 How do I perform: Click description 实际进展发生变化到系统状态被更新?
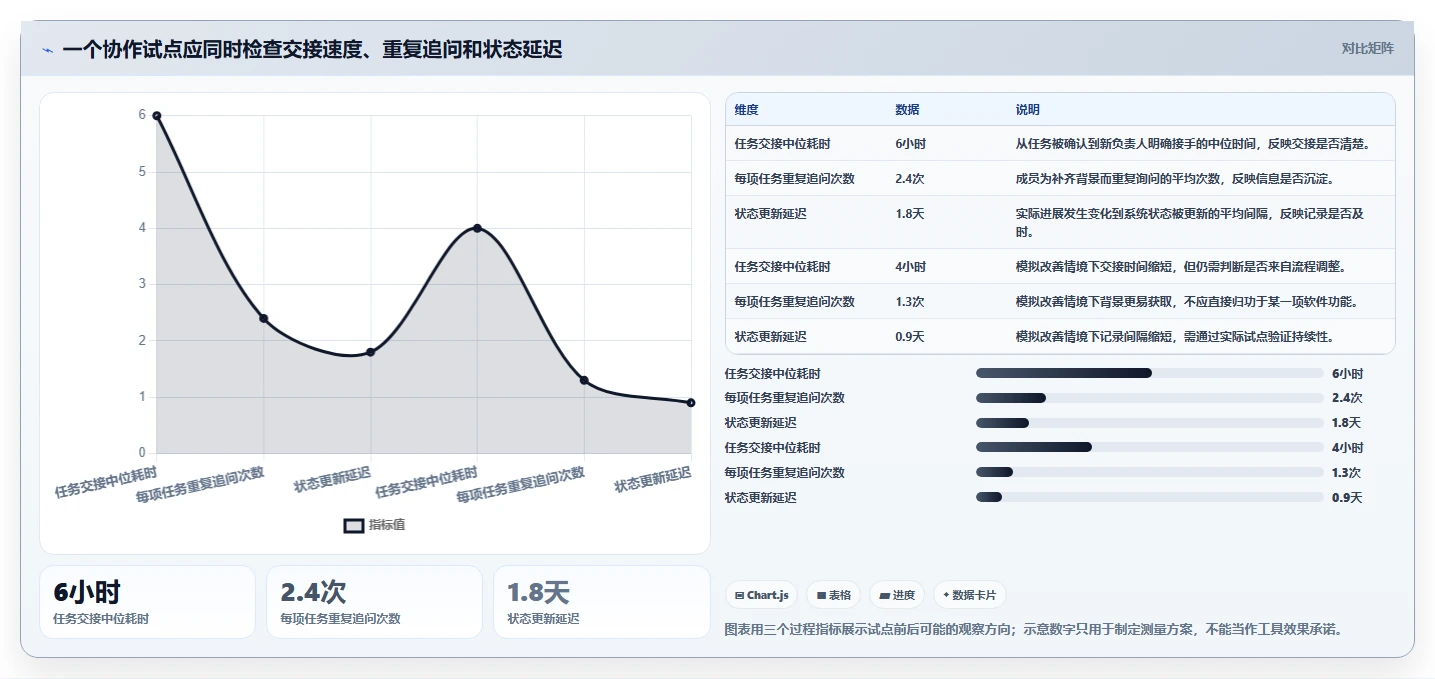[1190, 223]
